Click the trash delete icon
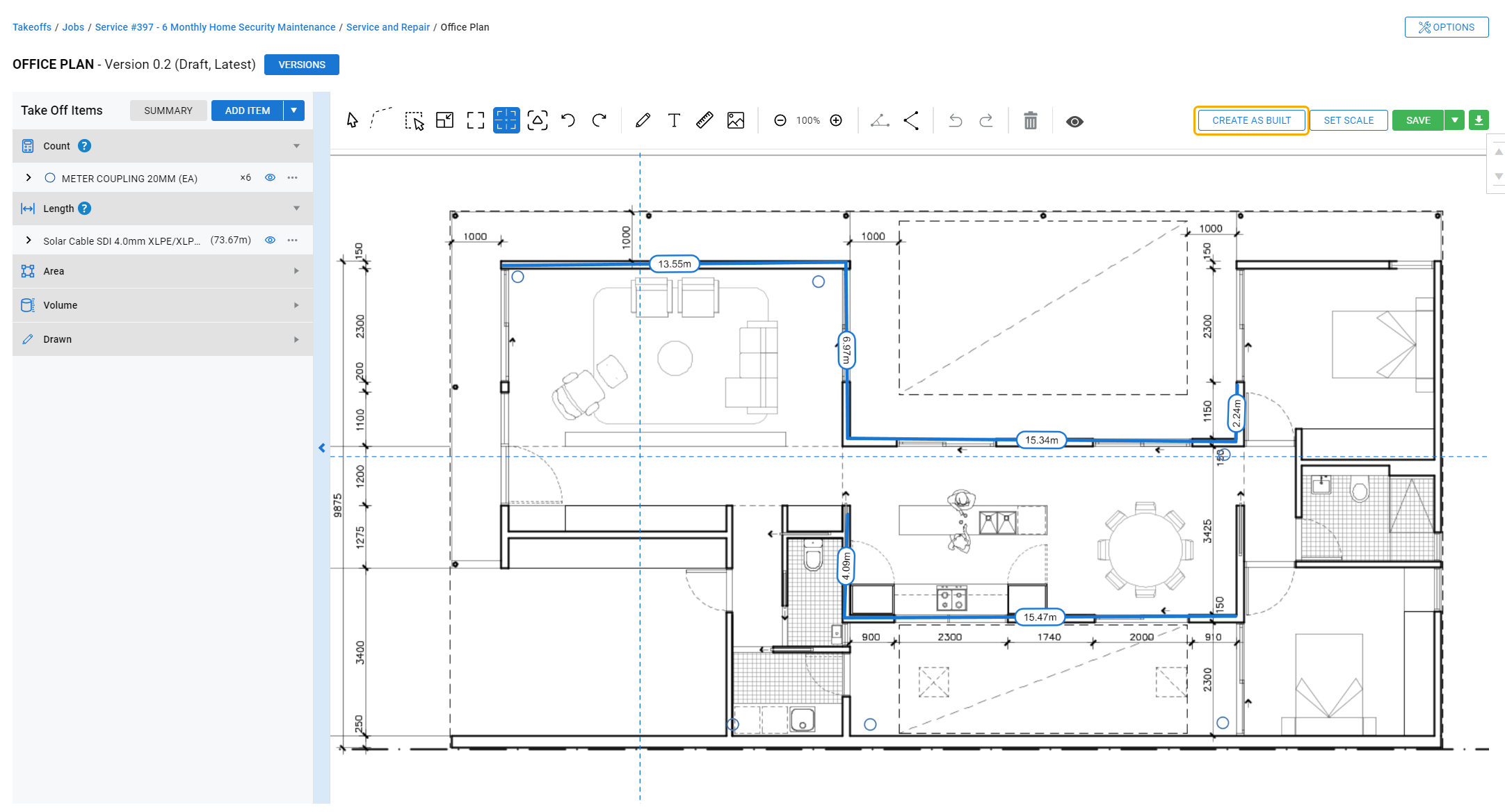This screenshot has height=812, width=1505. pos(1031,120)
